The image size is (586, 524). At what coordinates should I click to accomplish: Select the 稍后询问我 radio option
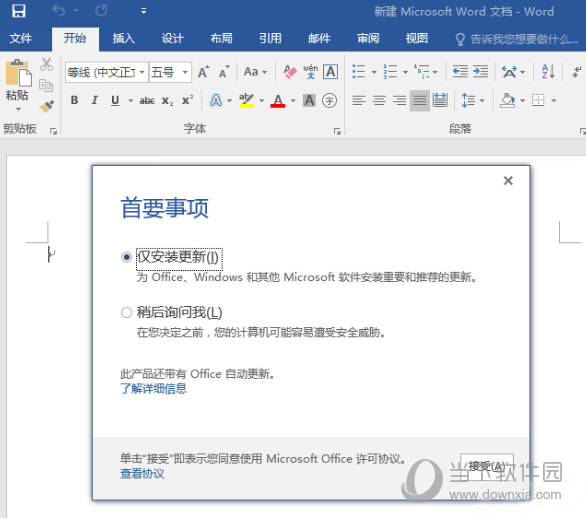tap(126, 312)
